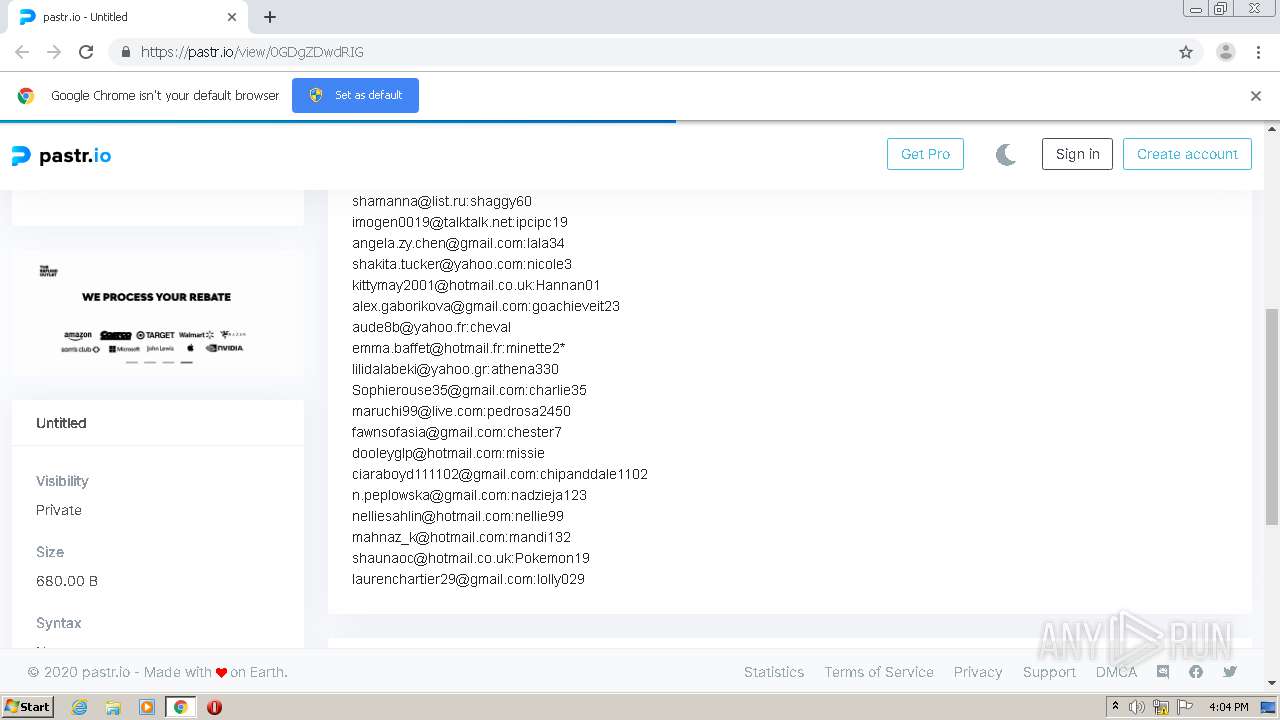Viewport: 1280px width, 720px height.
Task: Click the network tray icon
Action: pyautogui.click(x=1161, y=707)
